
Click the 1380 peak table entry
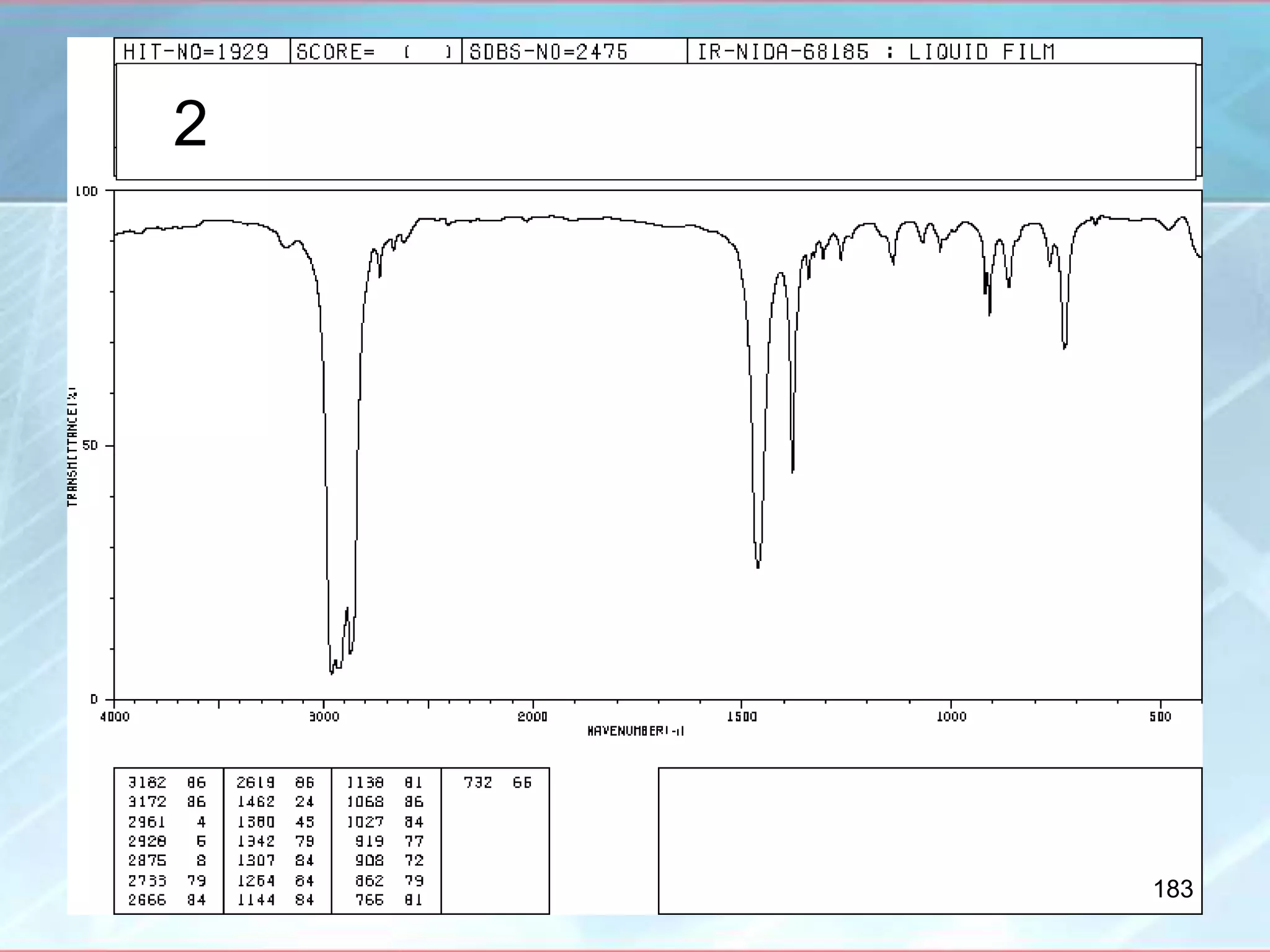coord(255,822)
